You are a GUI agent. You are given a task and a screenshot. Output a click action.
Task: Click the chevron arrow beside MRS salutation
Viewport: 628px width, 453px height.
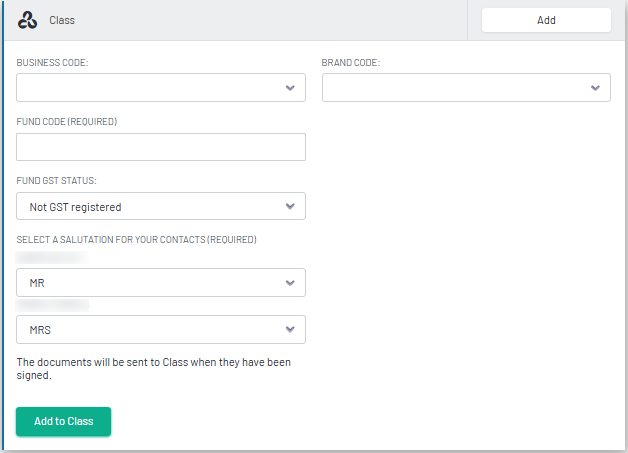click(290, 330)
